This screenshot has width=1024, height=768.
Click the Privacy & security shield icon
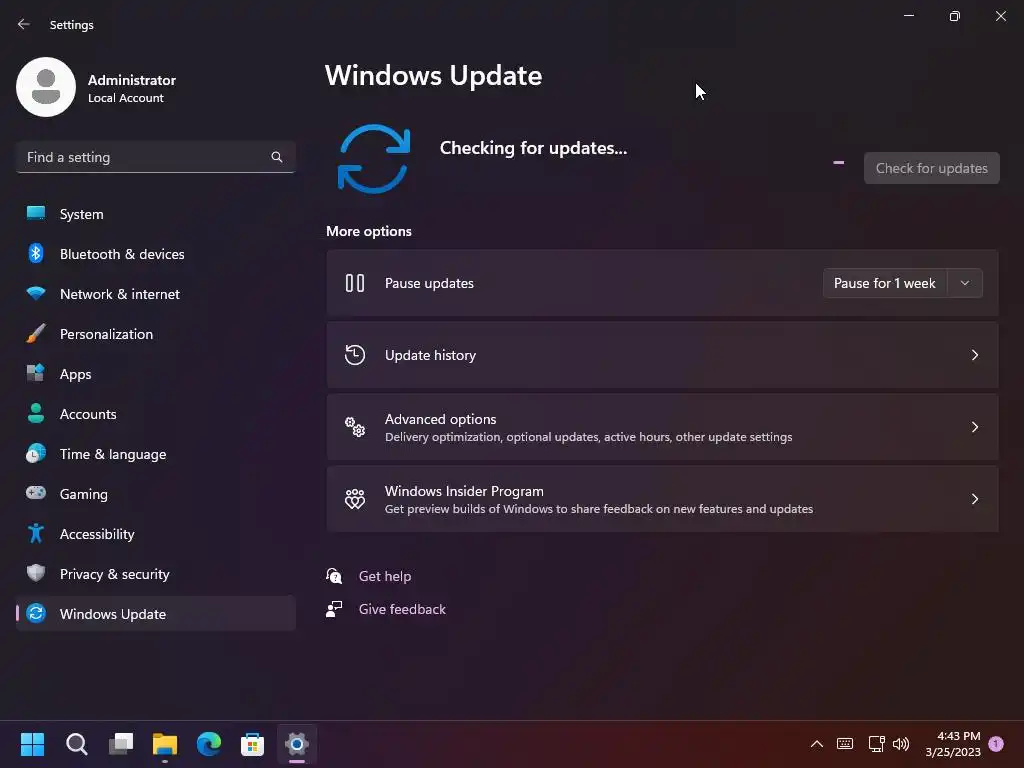[x=36, y=573]
